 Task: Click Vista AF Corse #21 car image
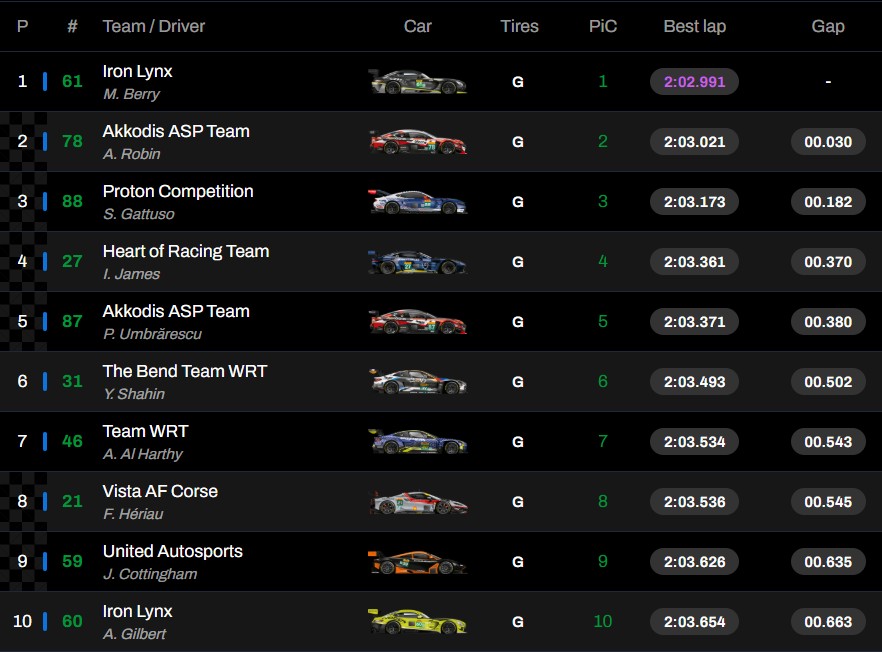[x=417, y=502]
